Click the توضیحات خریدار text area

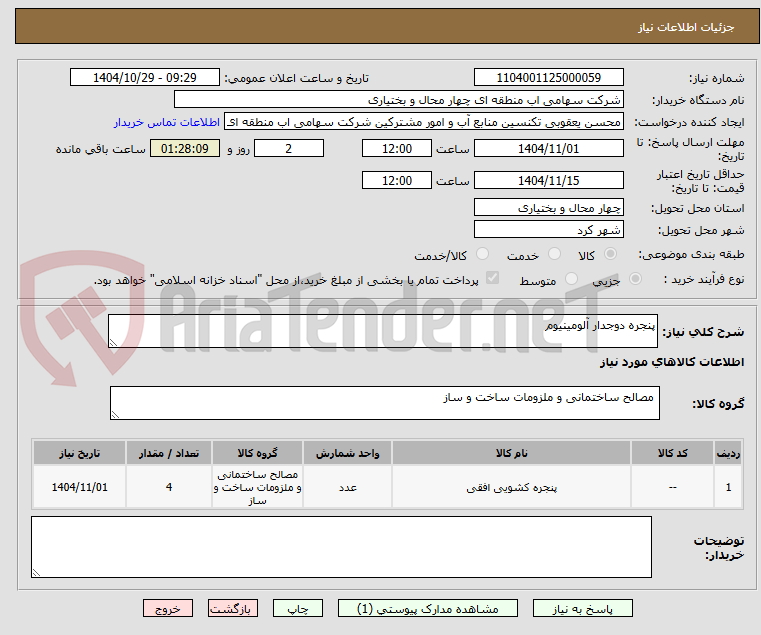[x=341, y=547]
